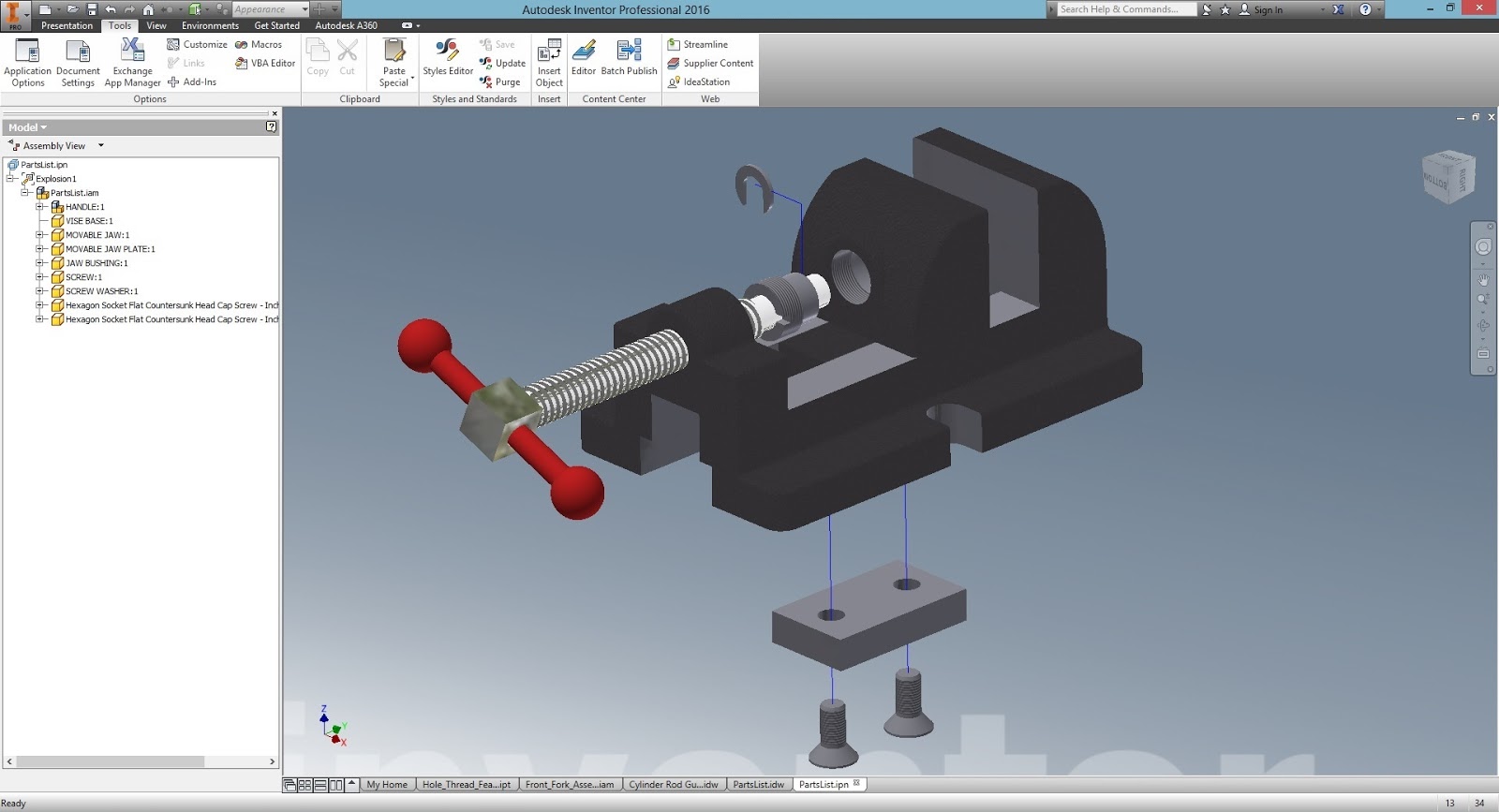Select VISE BASE:1 in the browser
Image resolution: width=1499 pixels, height=812 pixels.
[89, 221]
